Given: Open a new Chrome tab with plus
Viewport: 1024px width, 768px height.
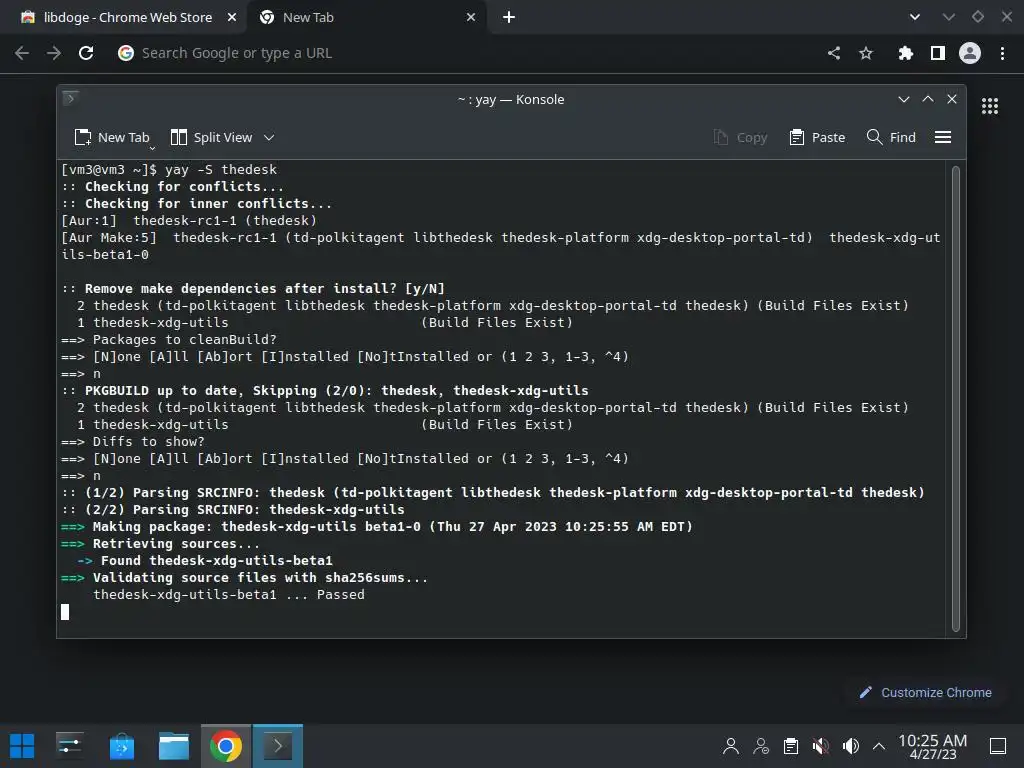Looking at the screenshot, I should point(509,18).
